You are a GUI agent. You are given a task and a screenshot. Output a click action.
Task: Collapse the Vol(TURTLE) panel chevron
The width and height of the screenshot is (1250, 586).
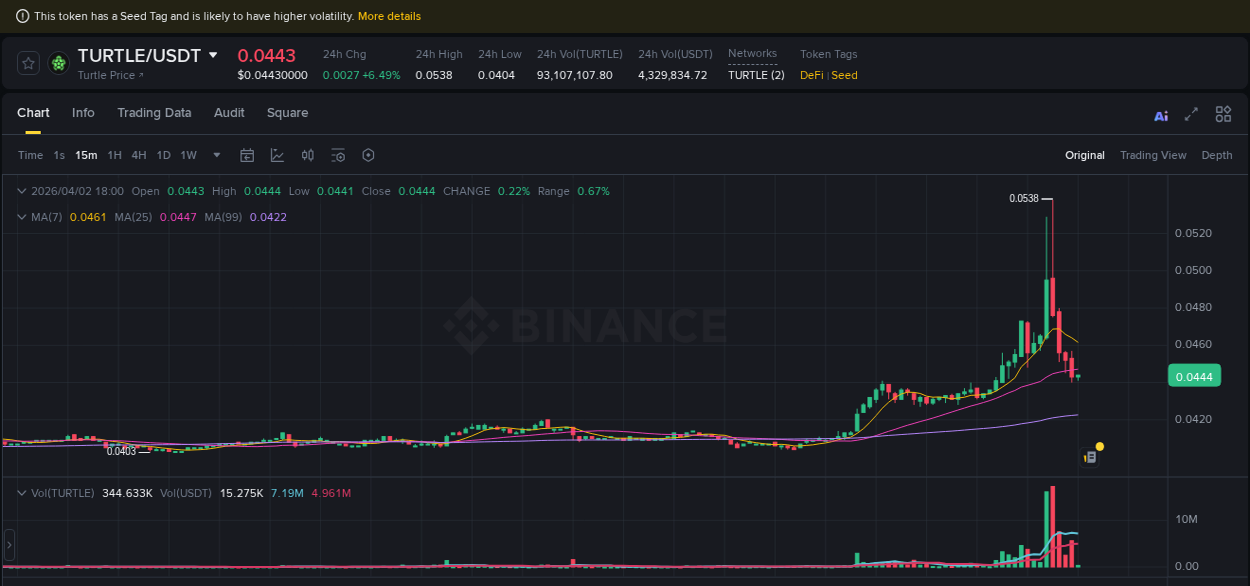pos(22,493)
